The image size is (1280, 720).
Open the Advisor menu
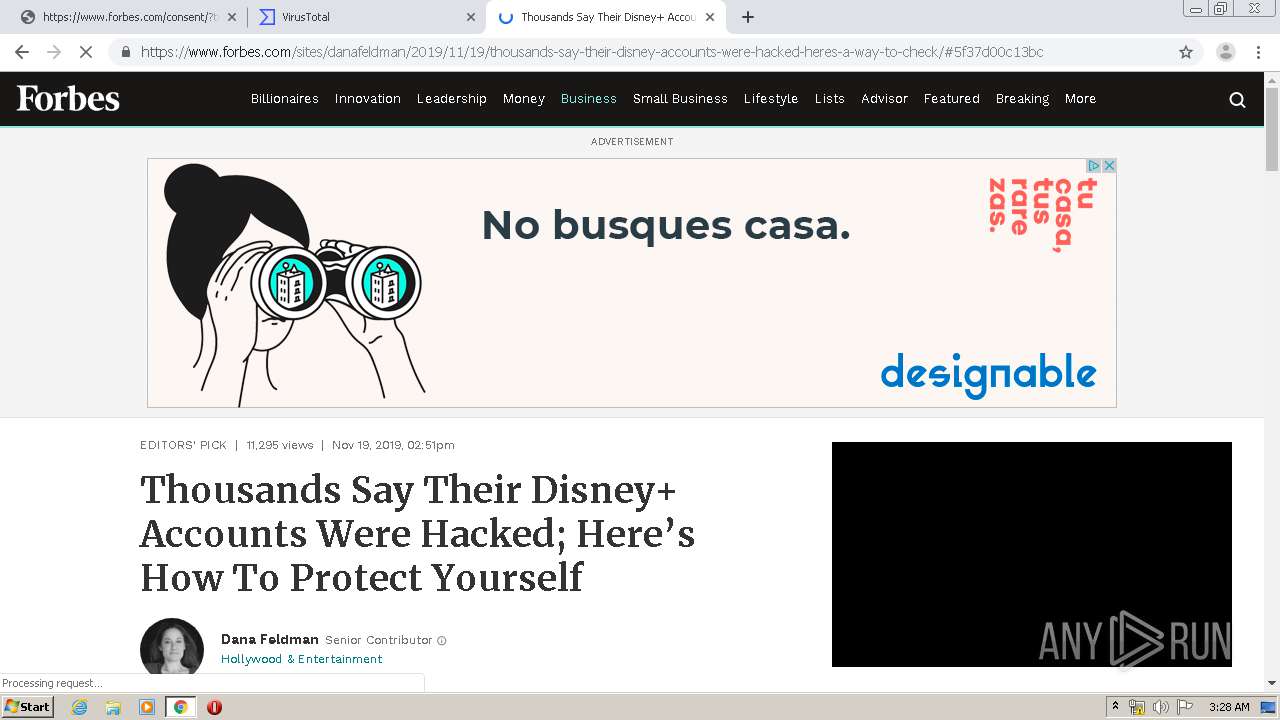(x=885, y=99)
